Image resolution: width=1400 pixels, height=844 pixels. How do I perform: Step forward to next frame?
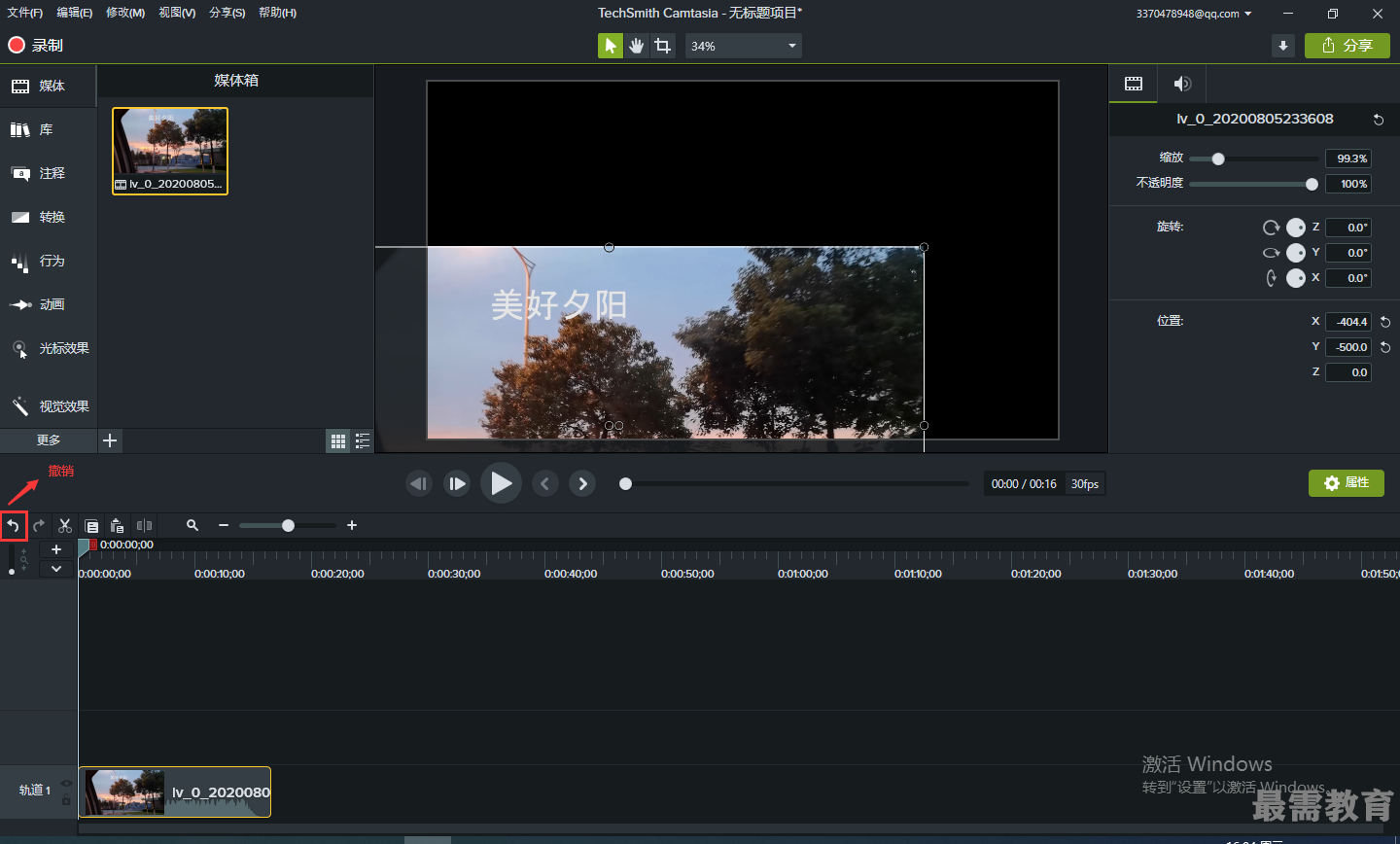[x=457, y=483]
